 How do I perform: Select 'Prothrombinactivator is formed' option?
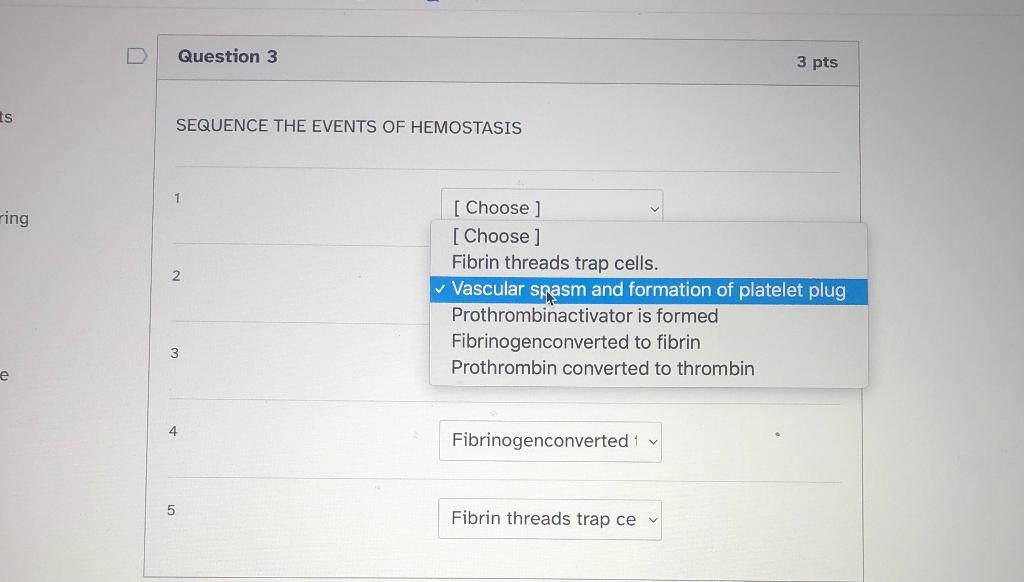584,315
